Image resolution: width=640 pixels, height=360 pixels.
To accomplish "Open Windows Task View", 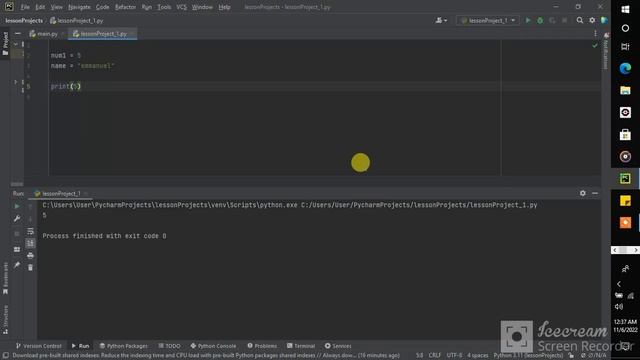I will point(625,47).
